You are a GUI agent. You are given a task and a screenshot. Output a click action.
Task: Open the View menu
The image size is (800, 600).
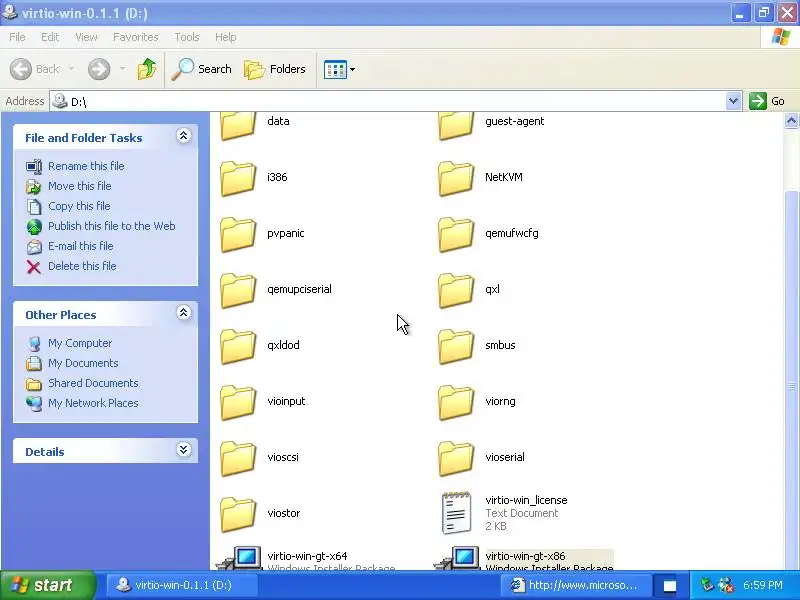coord(86,37)
